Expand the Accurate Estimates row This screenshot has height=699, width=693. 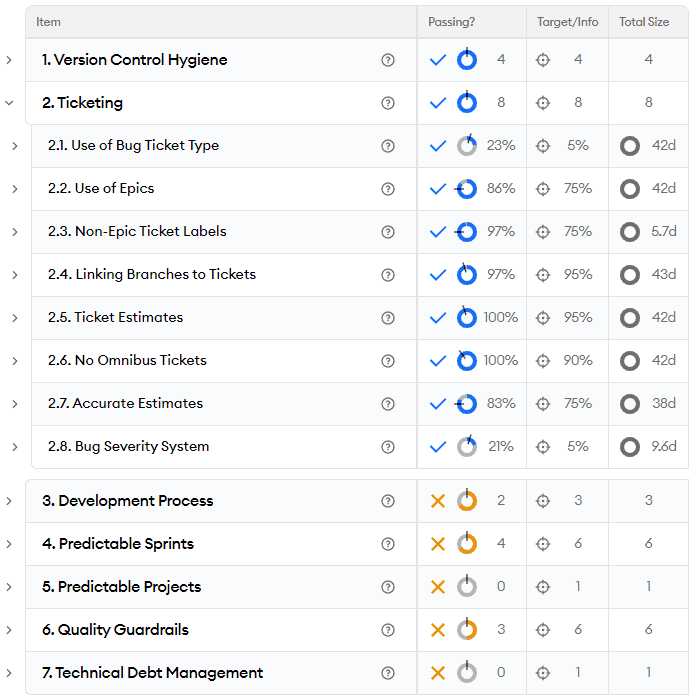point(15,404)
